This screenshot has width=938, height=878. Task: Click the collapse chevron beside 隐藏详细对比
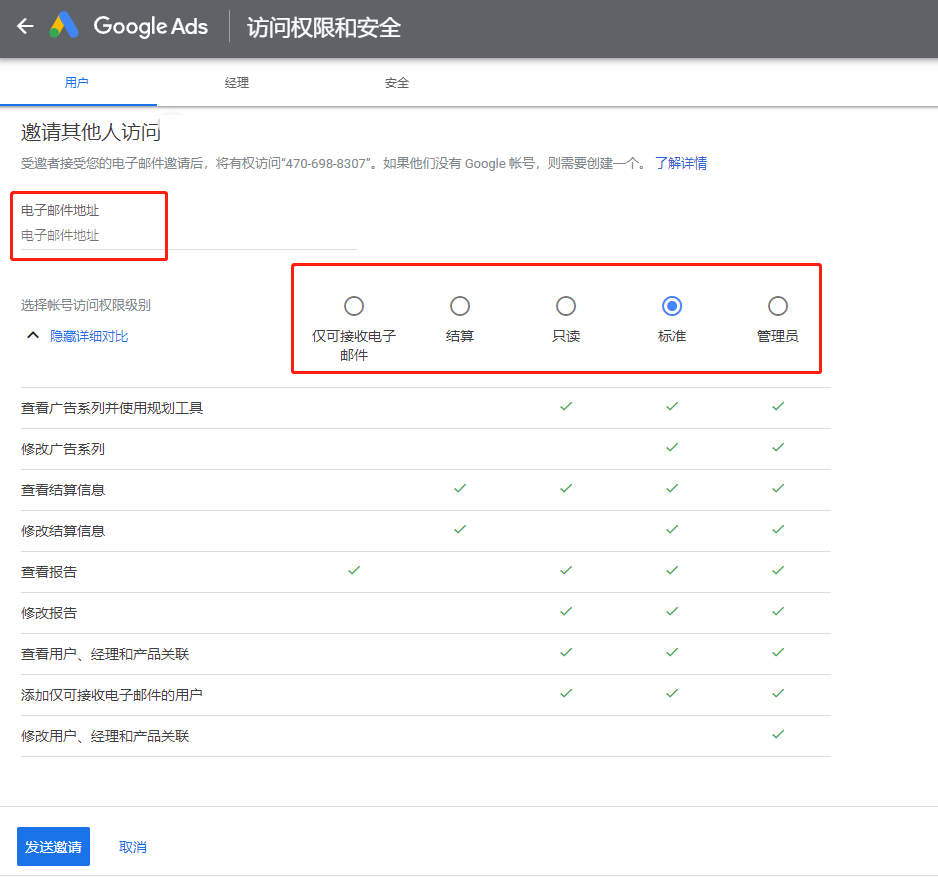tap(32, 336)
